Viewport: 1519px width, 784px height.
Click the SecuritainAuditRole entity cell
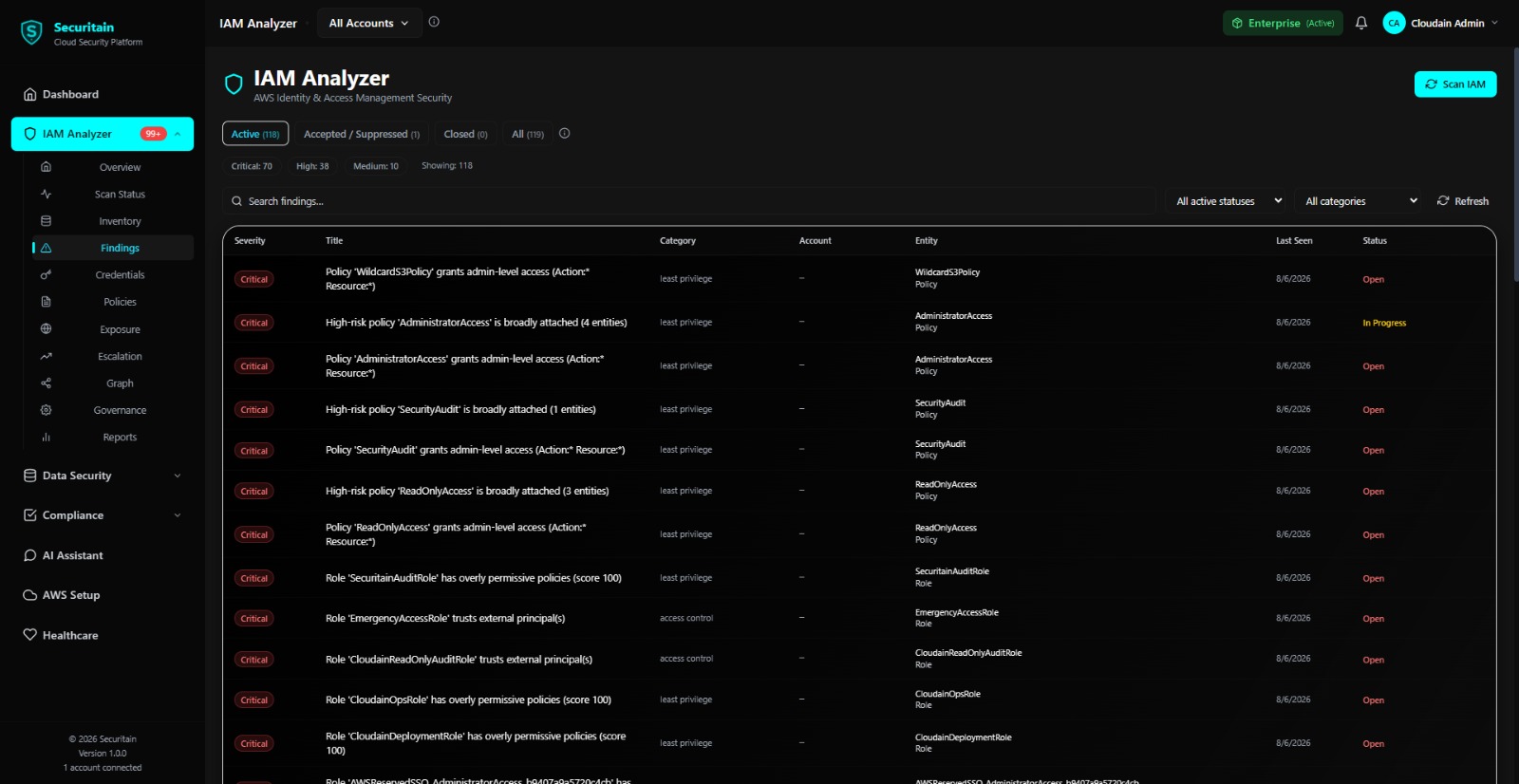[952, 577]
